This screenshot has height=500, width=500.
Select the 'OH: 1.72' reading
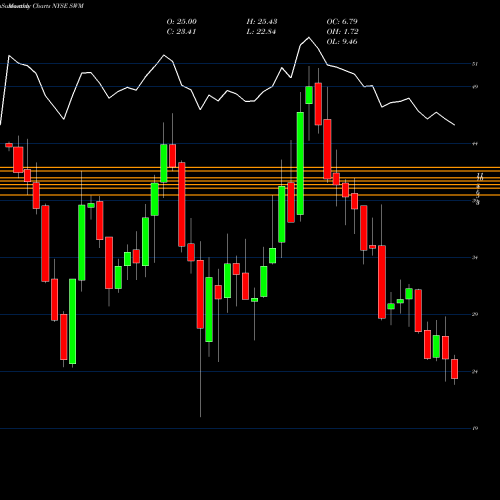tap(342, 32)
